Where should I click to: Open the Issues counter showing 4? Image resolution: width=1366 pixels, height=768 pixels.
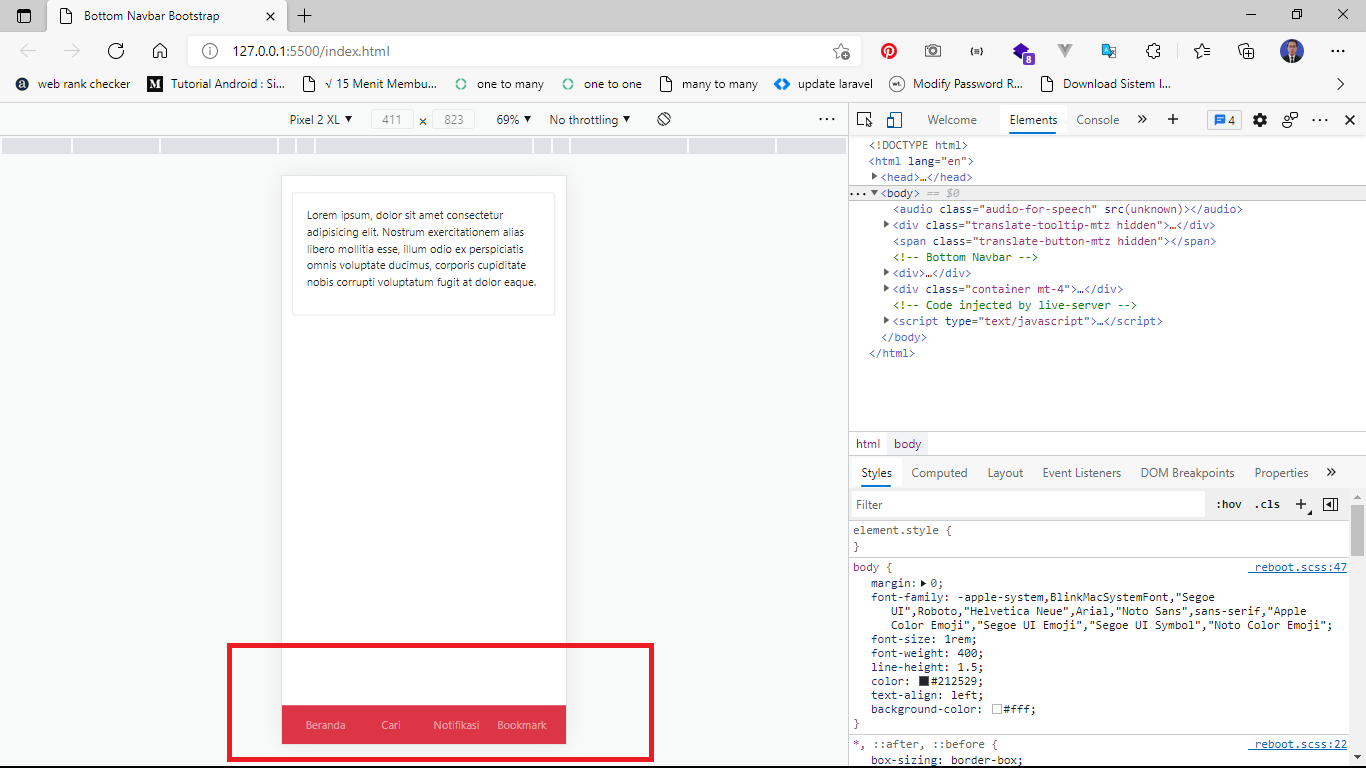click(1224, 120)
